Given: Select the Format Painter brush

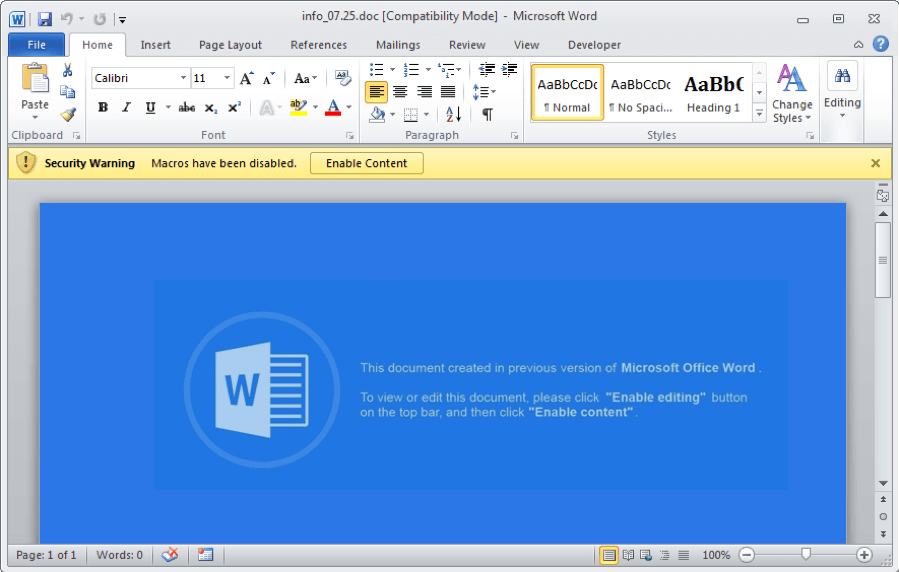Looking at the screenshot, I should point(68,115).
